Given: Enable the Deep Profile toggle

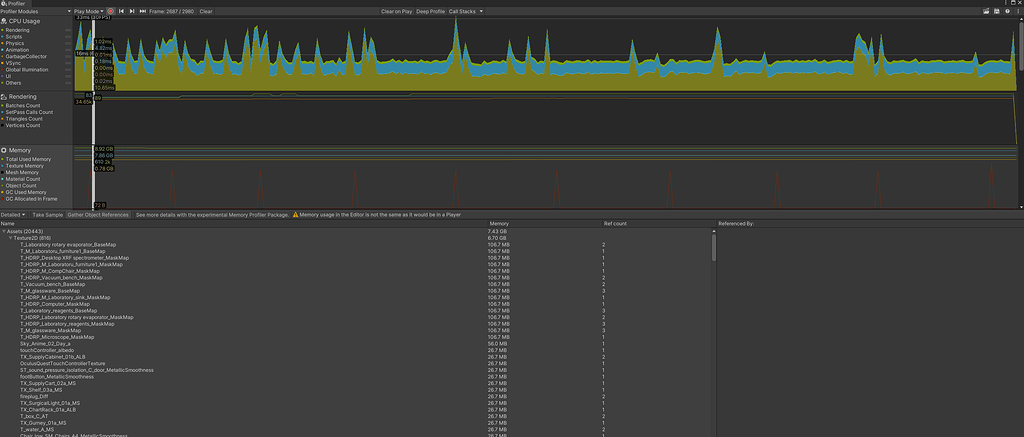Looking at the screenshot, I should [x=431, y=11].
